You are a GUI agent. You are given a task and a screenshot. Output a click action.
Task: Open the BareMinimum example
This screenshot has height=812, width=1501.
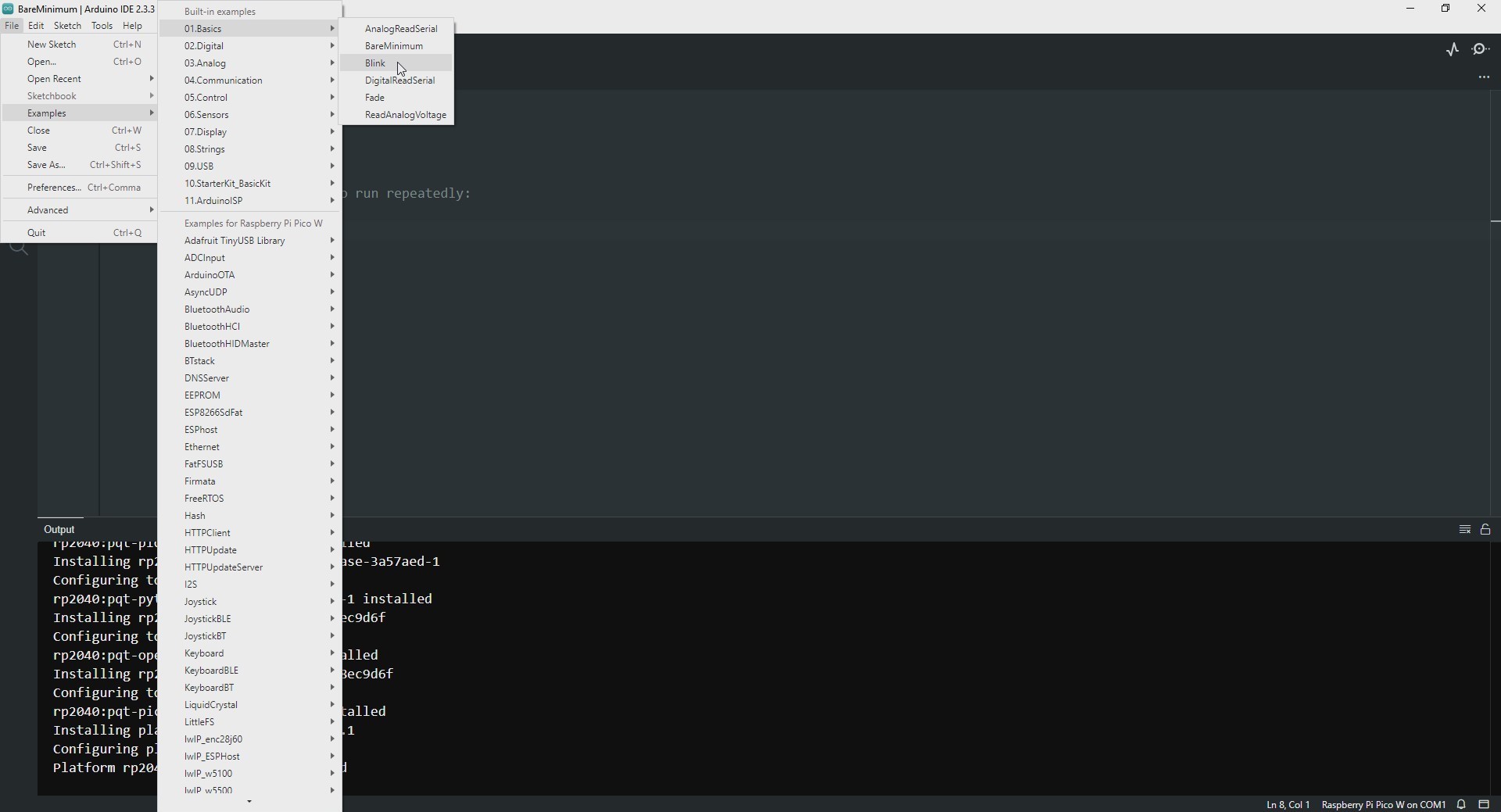point(397,46)
